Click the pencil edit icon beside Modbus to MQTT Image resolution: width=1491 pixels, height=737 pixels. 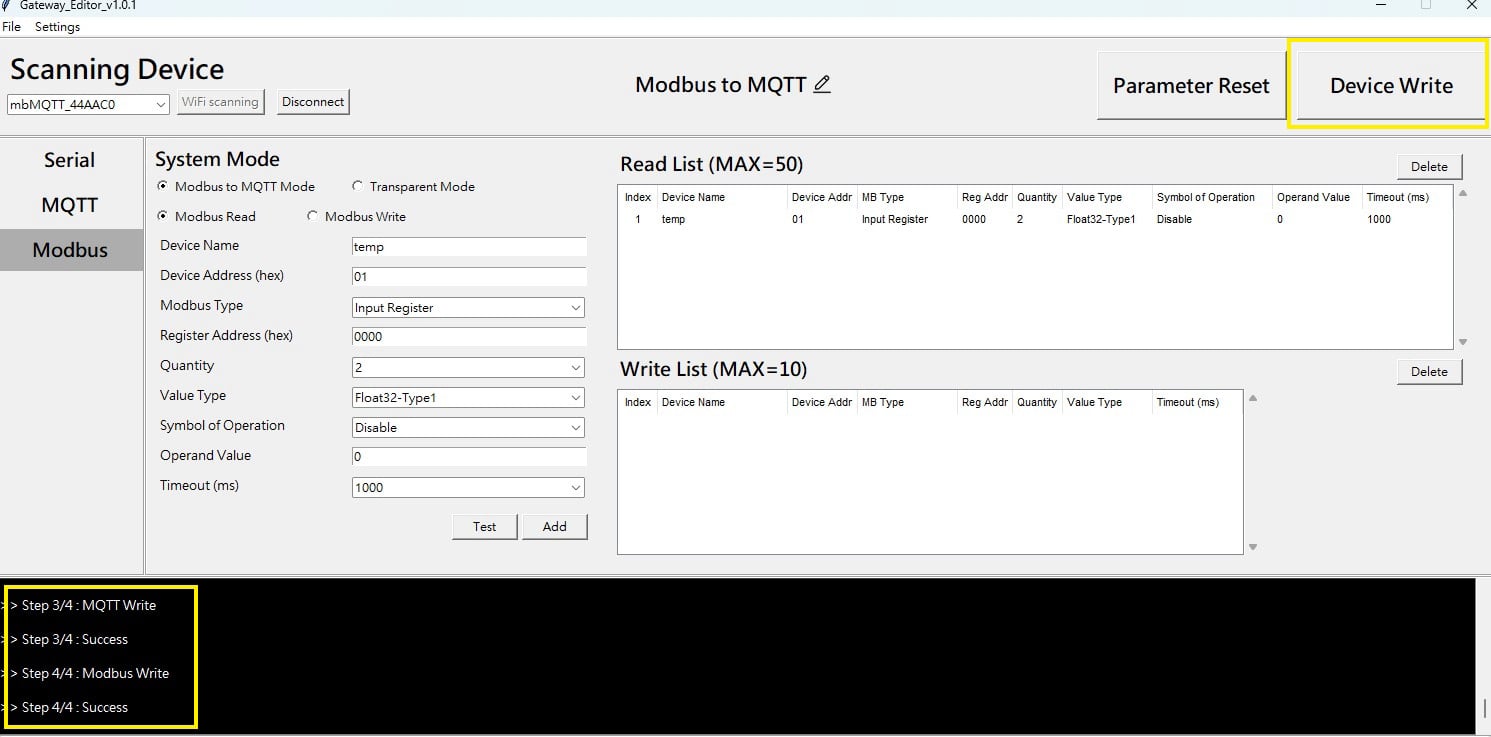(x=822, y=85)
